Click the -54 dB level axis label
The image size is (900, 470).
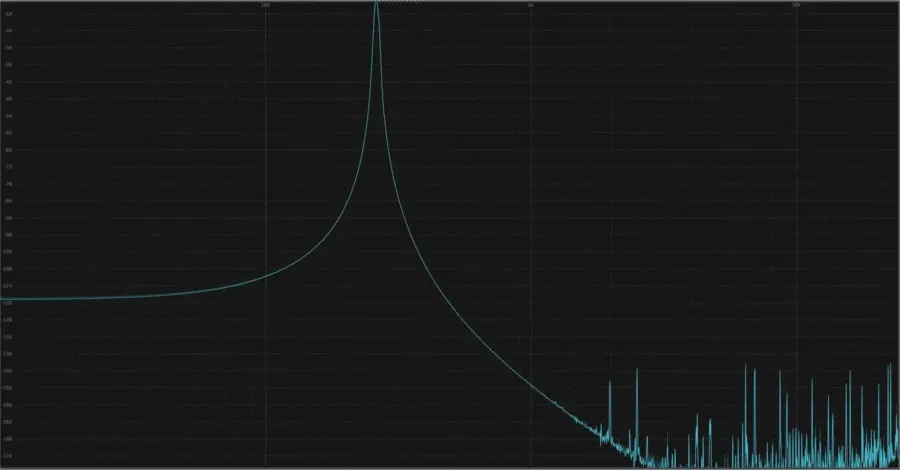(9, 116)
